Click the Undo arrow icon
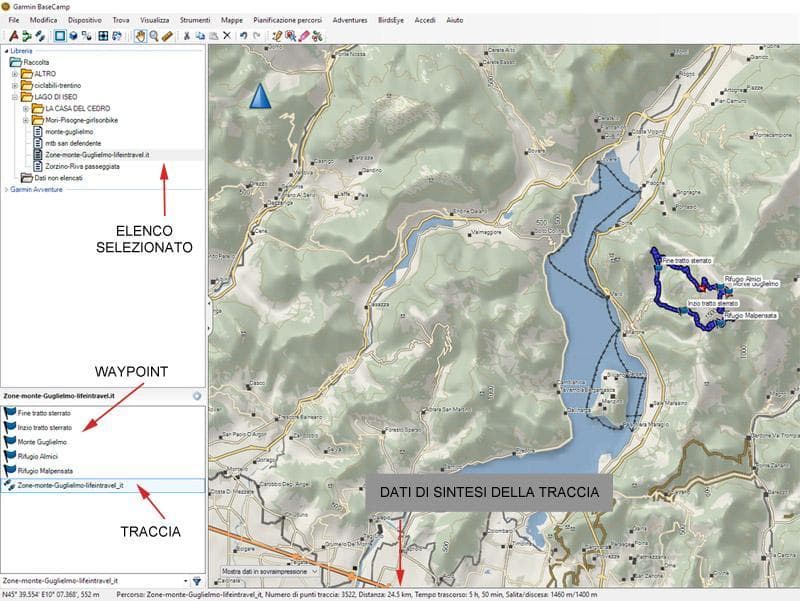This screenshot has width=800, height=601. pos(243,36)
